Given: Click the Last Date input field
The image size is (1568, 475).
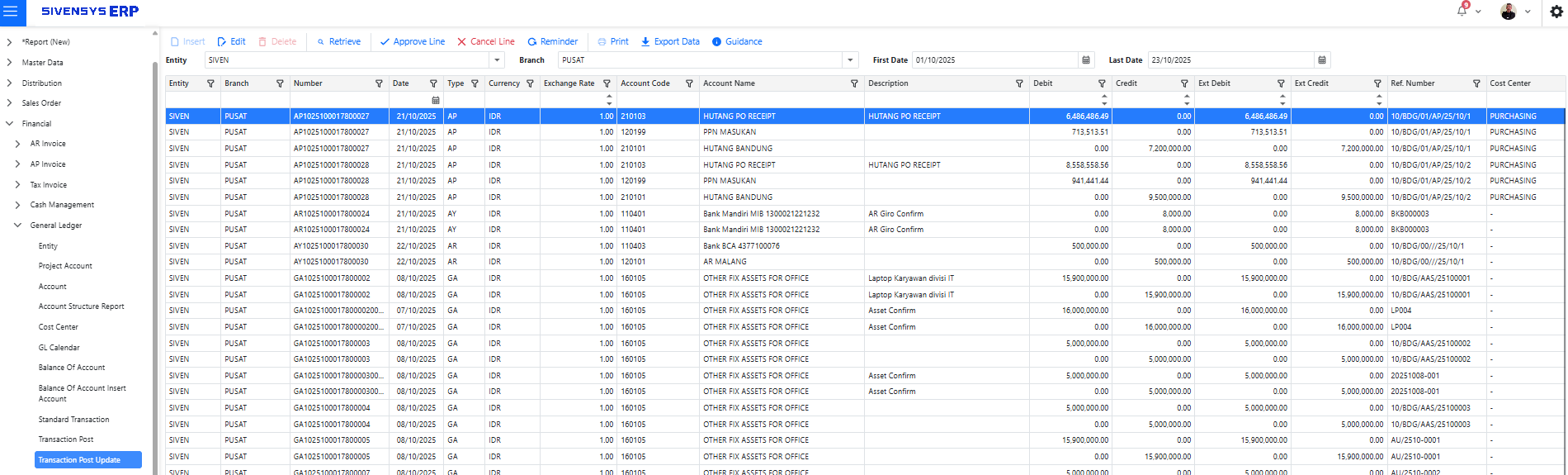Looking at the screenshot, I should tap(1230, 60).
